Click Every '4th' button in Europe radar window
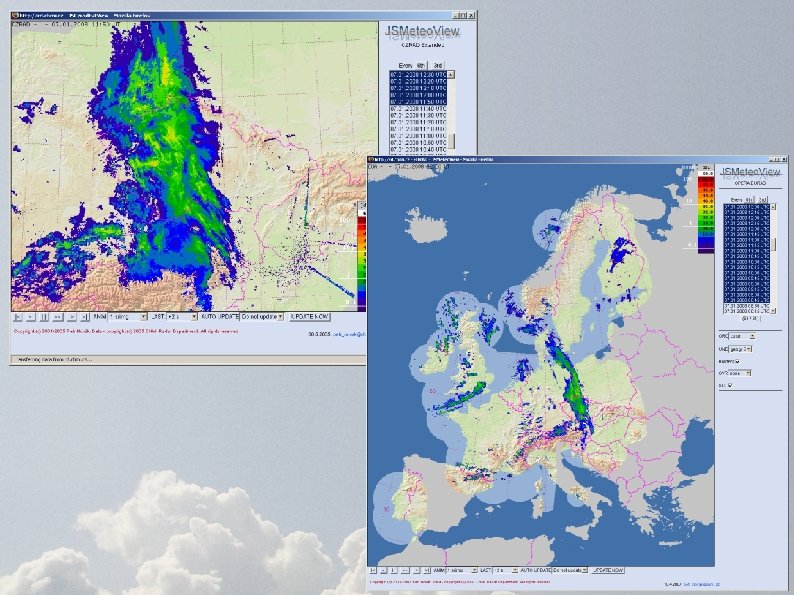This screenshot has height=595, width=794. point(749,200)
